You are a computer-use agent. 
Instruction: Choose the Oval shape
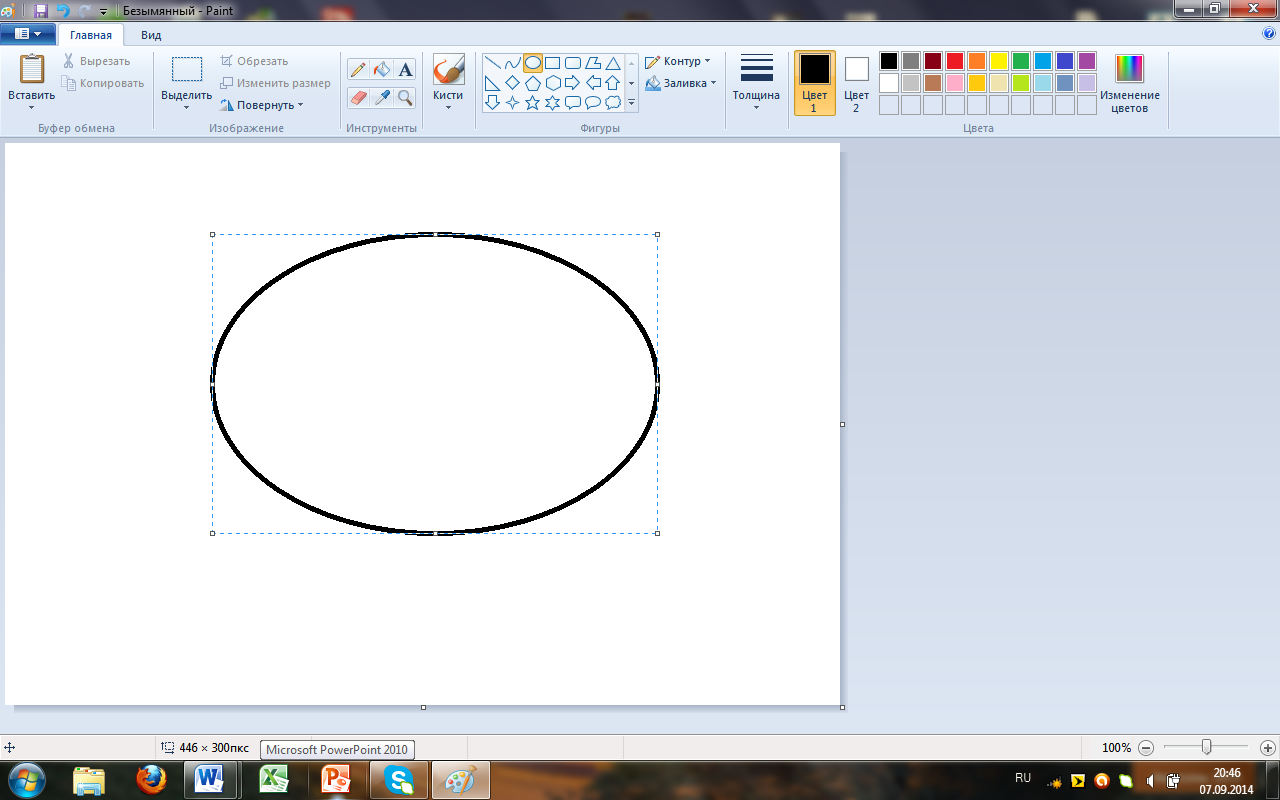click(x=533, y=63)
